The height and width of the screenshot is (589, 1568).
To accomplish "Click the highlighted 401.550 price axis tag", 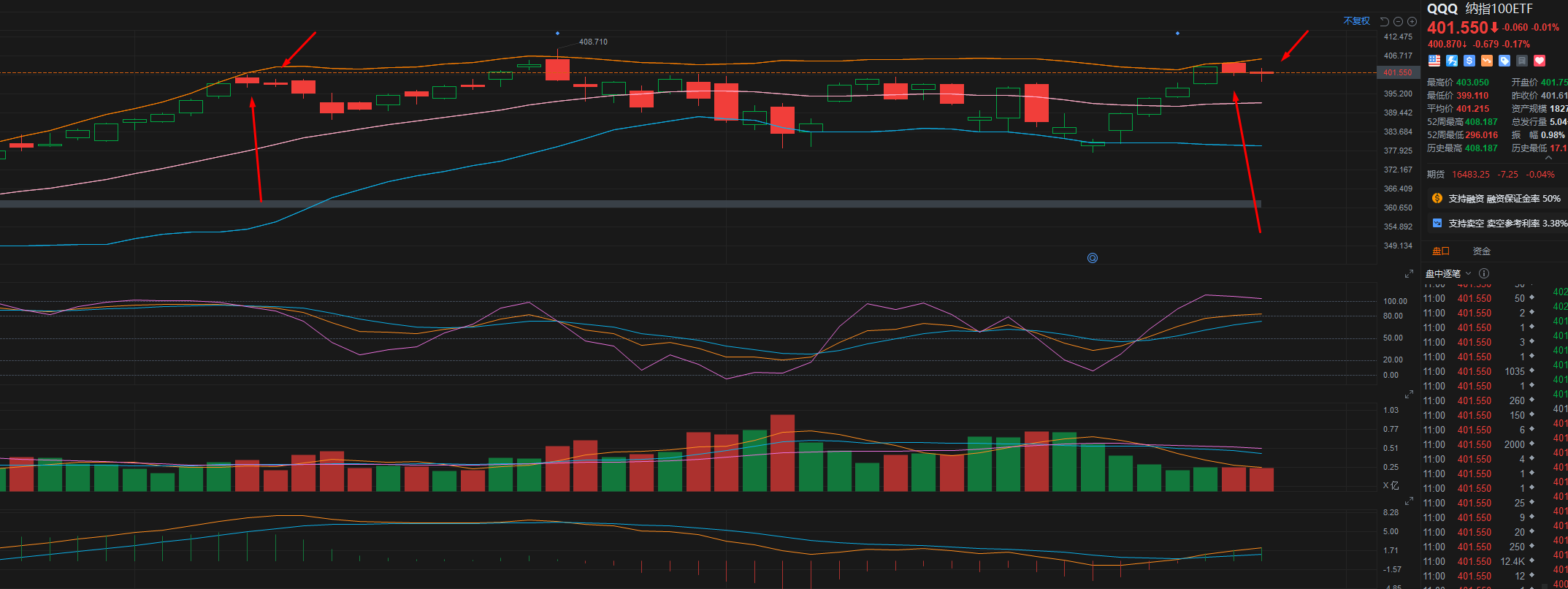I will [x=1398, y=72].
